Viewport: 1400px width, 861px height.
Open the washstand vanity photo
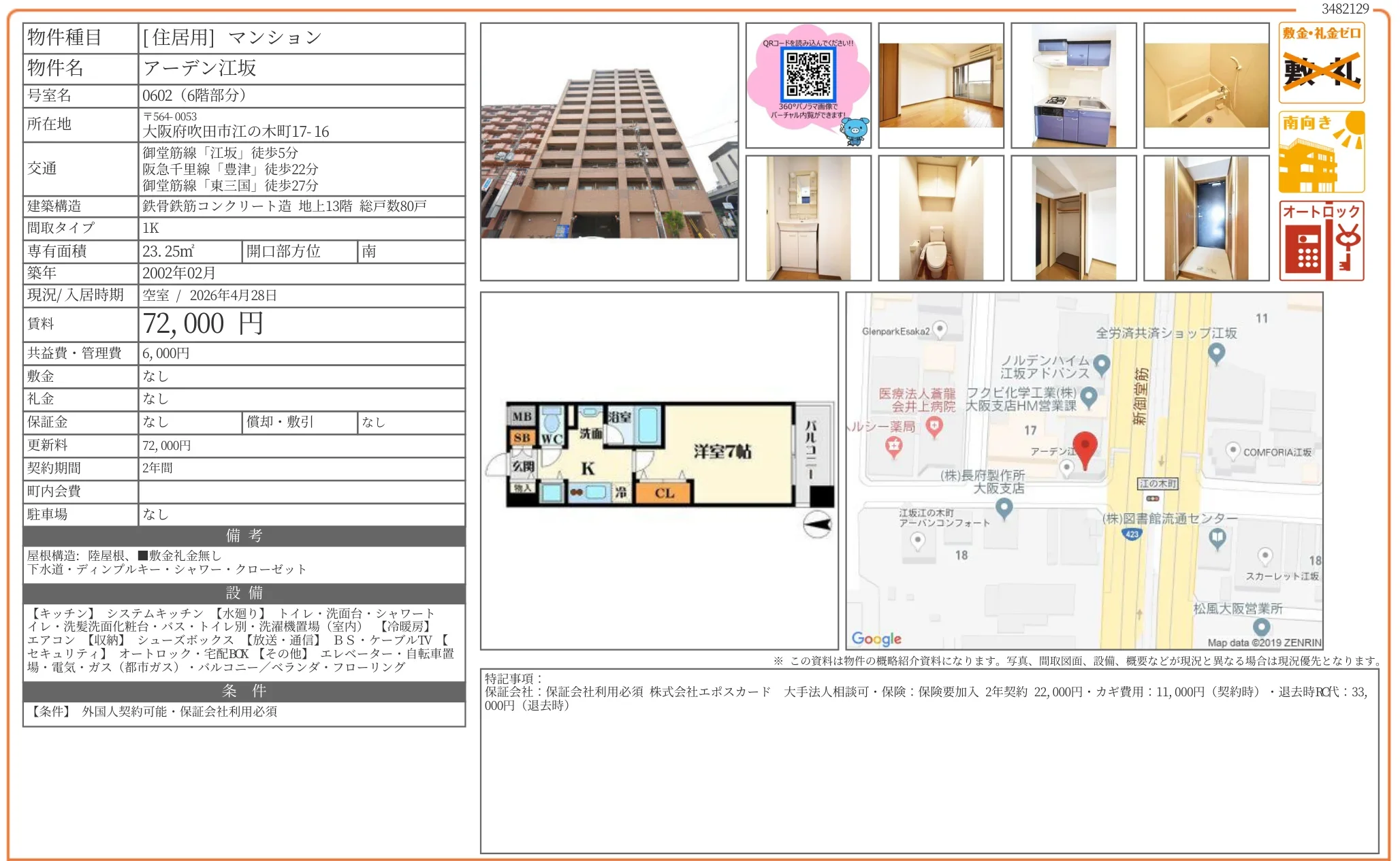coord(808,218)
